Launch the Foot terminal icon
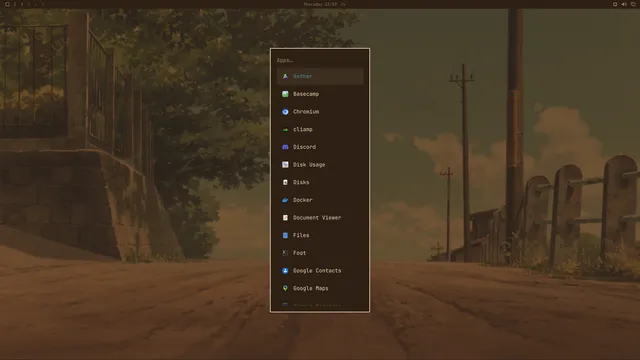 click(285, 253)
